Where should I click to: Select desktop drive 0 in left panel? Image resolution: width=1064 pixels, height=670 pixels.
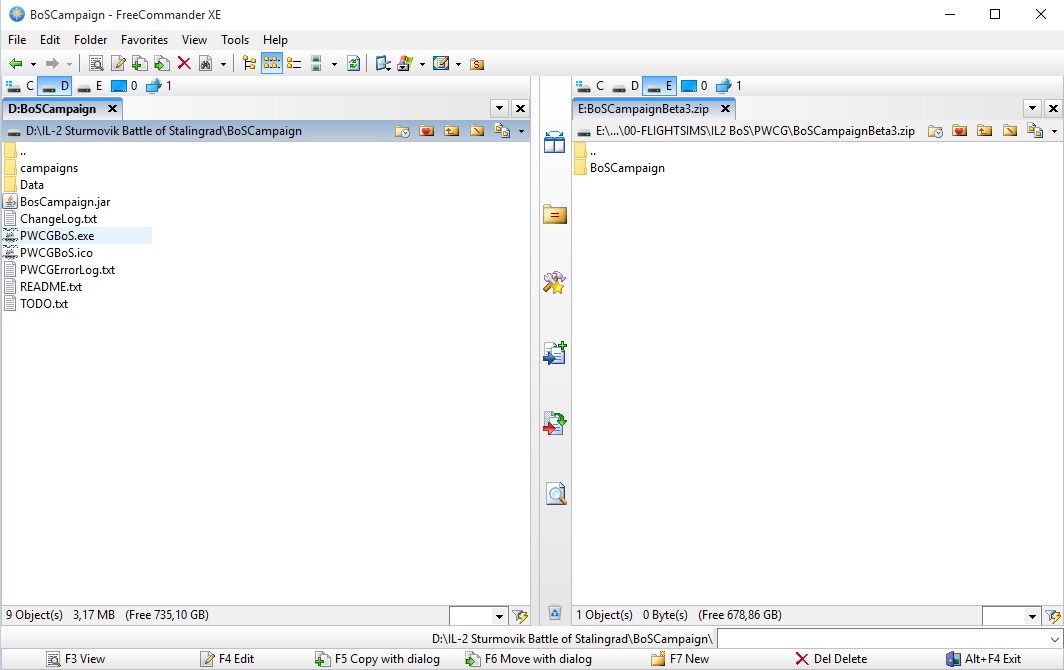[x=124, y=86]
